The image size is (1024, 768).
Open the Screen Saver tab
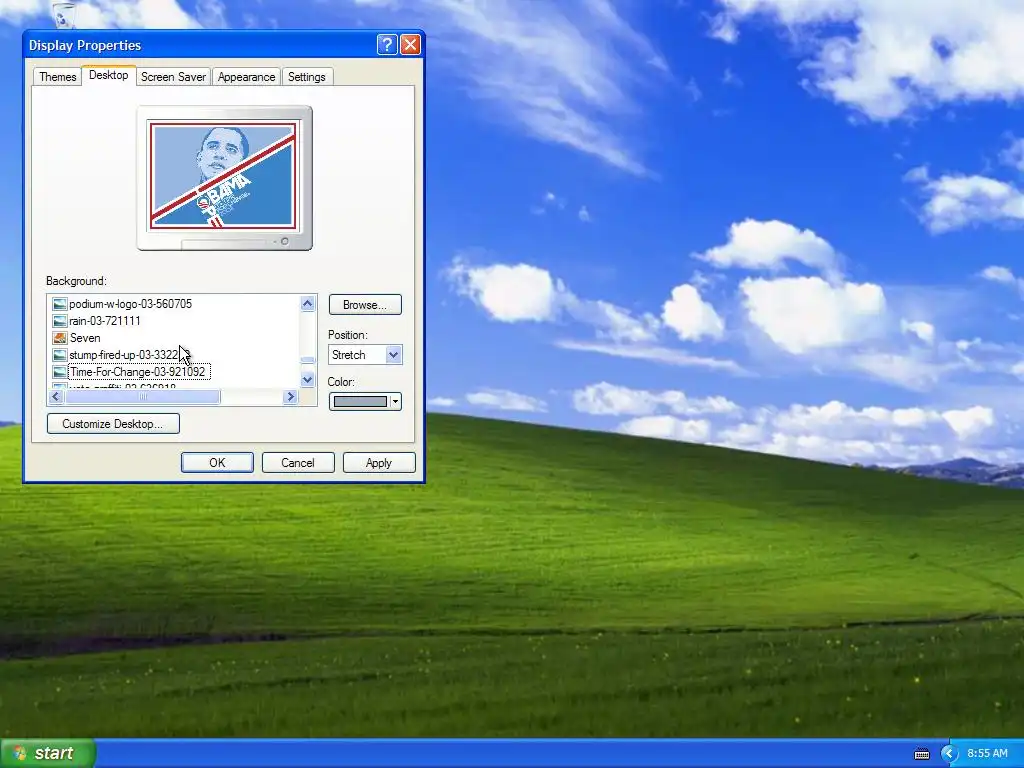coord(173,76)
